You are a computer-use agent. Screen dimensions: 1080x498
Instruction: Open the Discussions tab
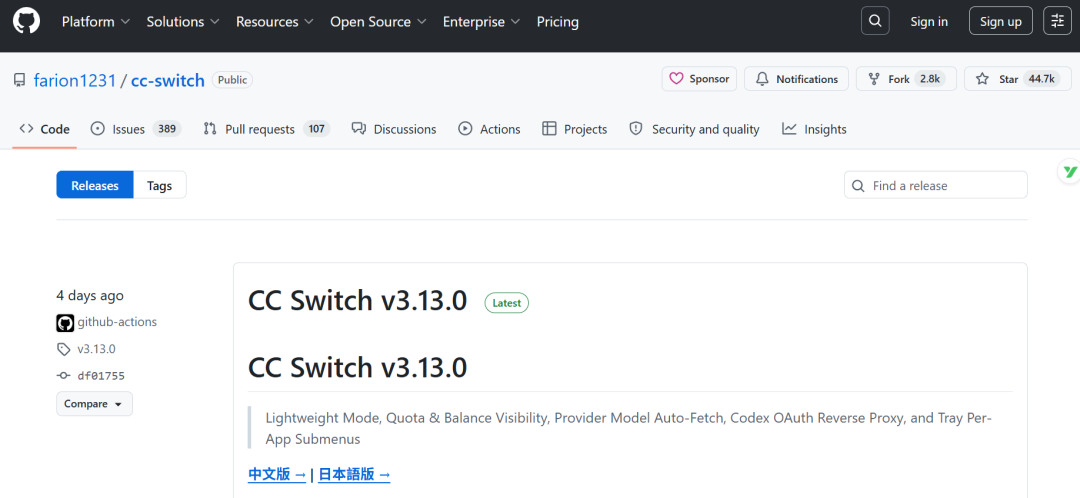394,129
